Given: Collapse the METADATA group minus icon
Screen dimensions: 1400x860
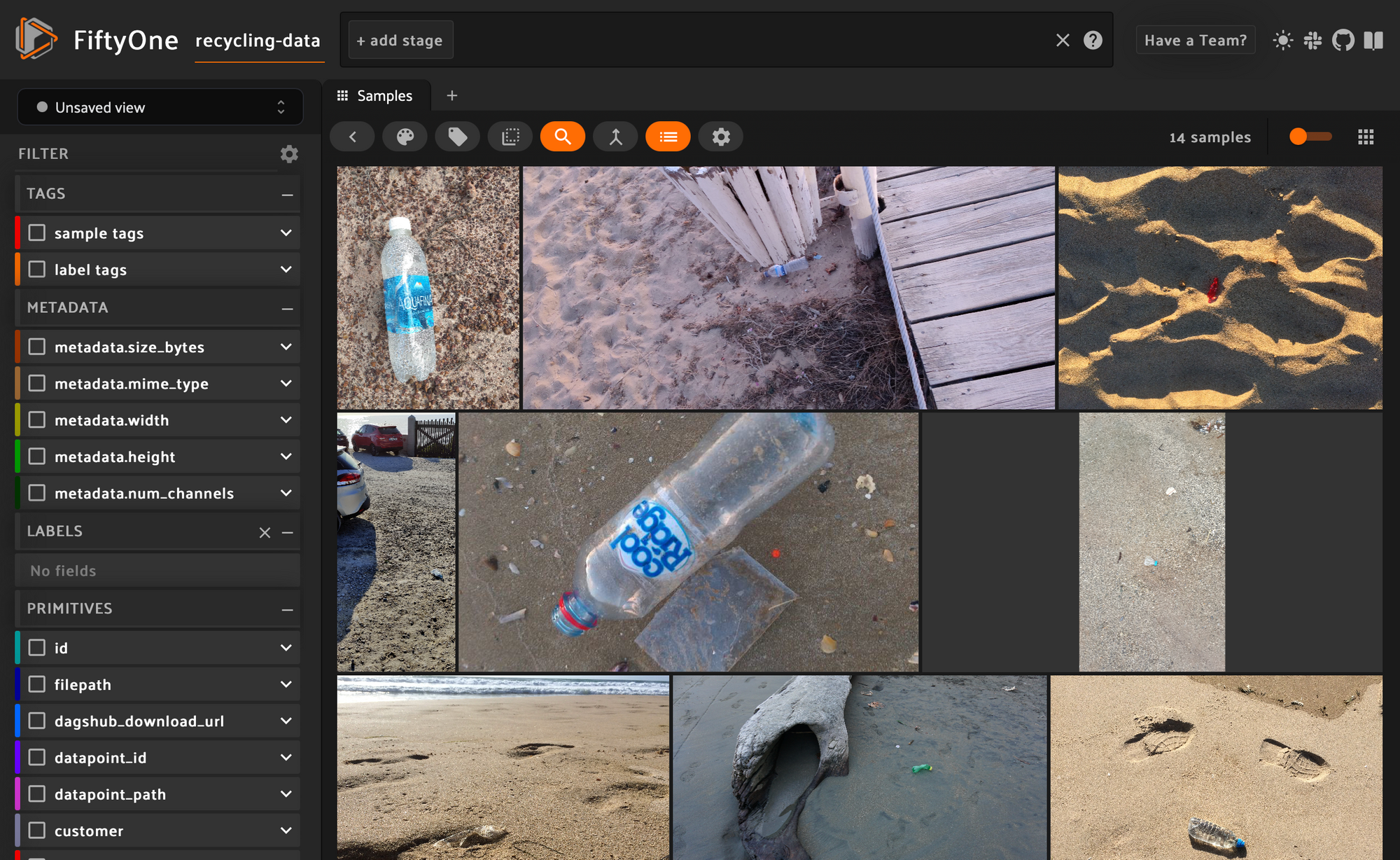Looking at the screenshot, I should [x=287, y=309].
